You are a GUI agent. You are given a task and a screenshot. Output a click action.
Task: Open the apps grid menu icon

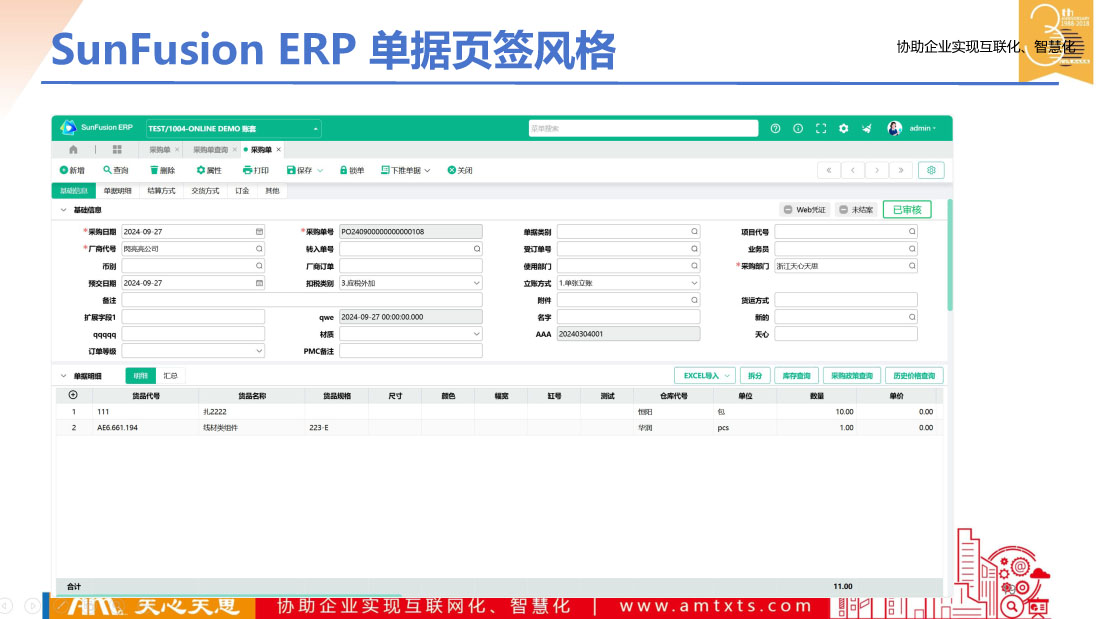tap(117, 149)
